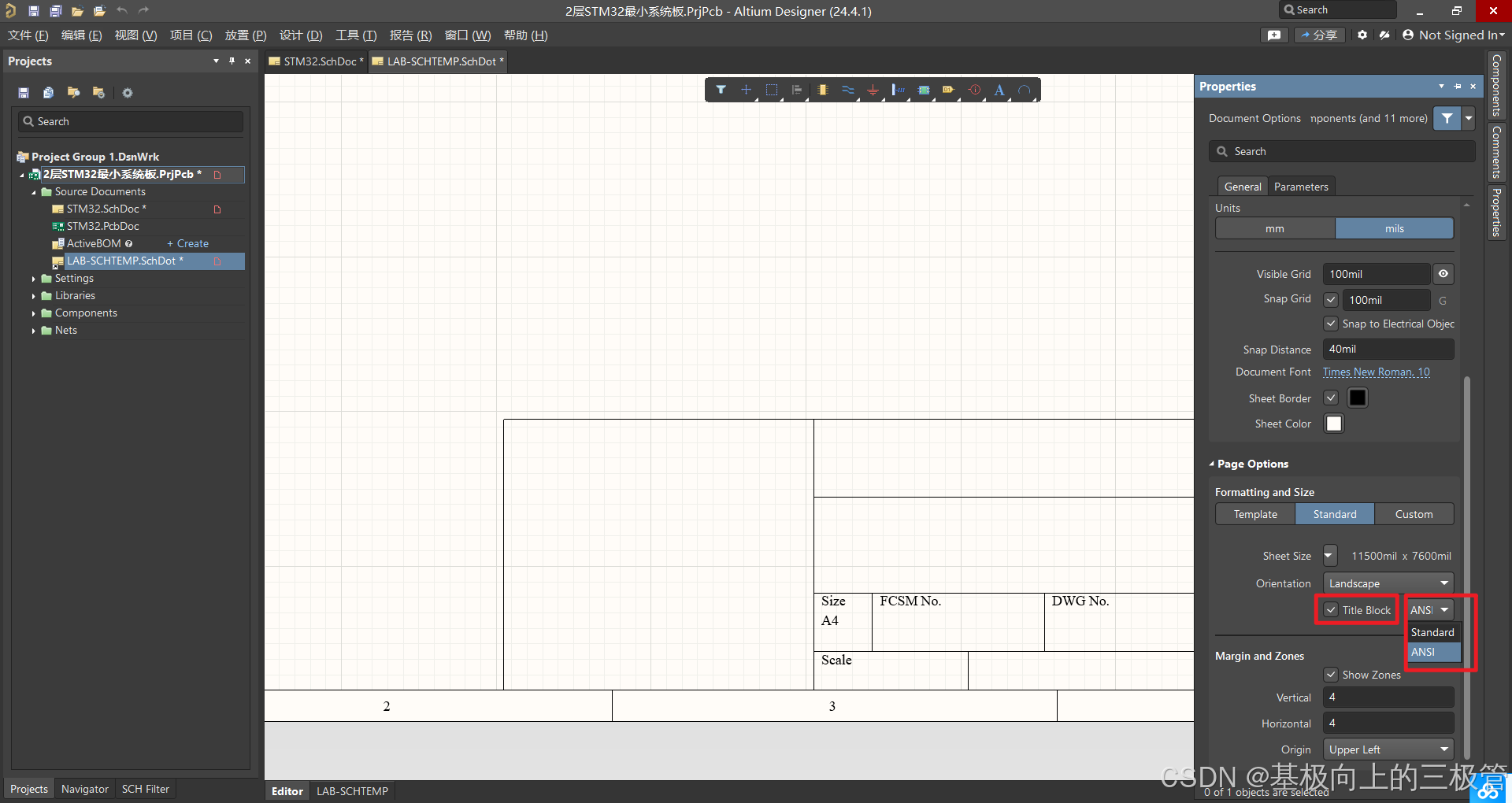Toggle the Snap Grid checkbox

coord(1331,300)
